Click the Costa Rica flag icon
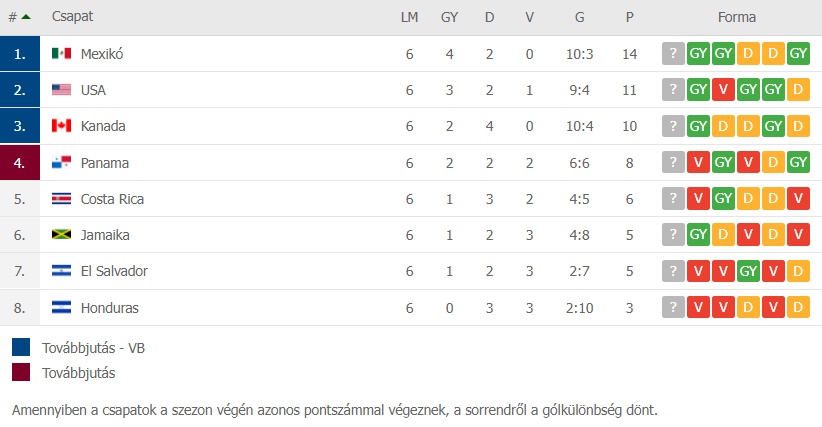This screenshot has width=822, height=427. click(x=61, y=199)
